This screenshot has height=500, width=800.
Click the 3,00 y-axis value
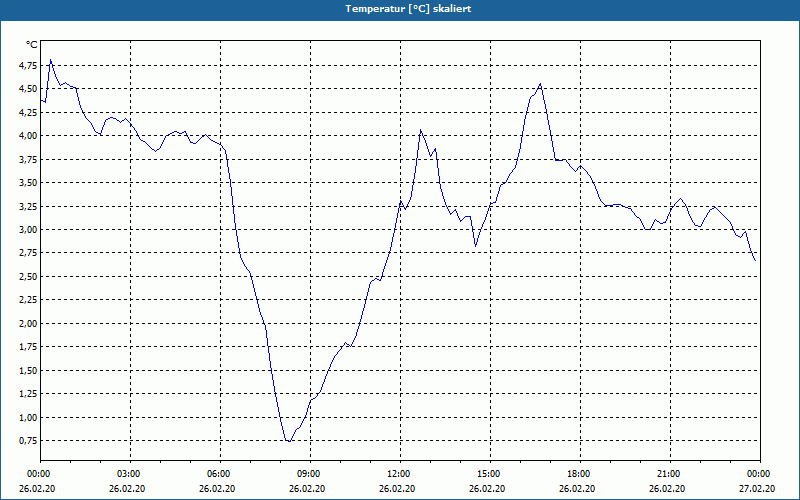coord(29,230)
